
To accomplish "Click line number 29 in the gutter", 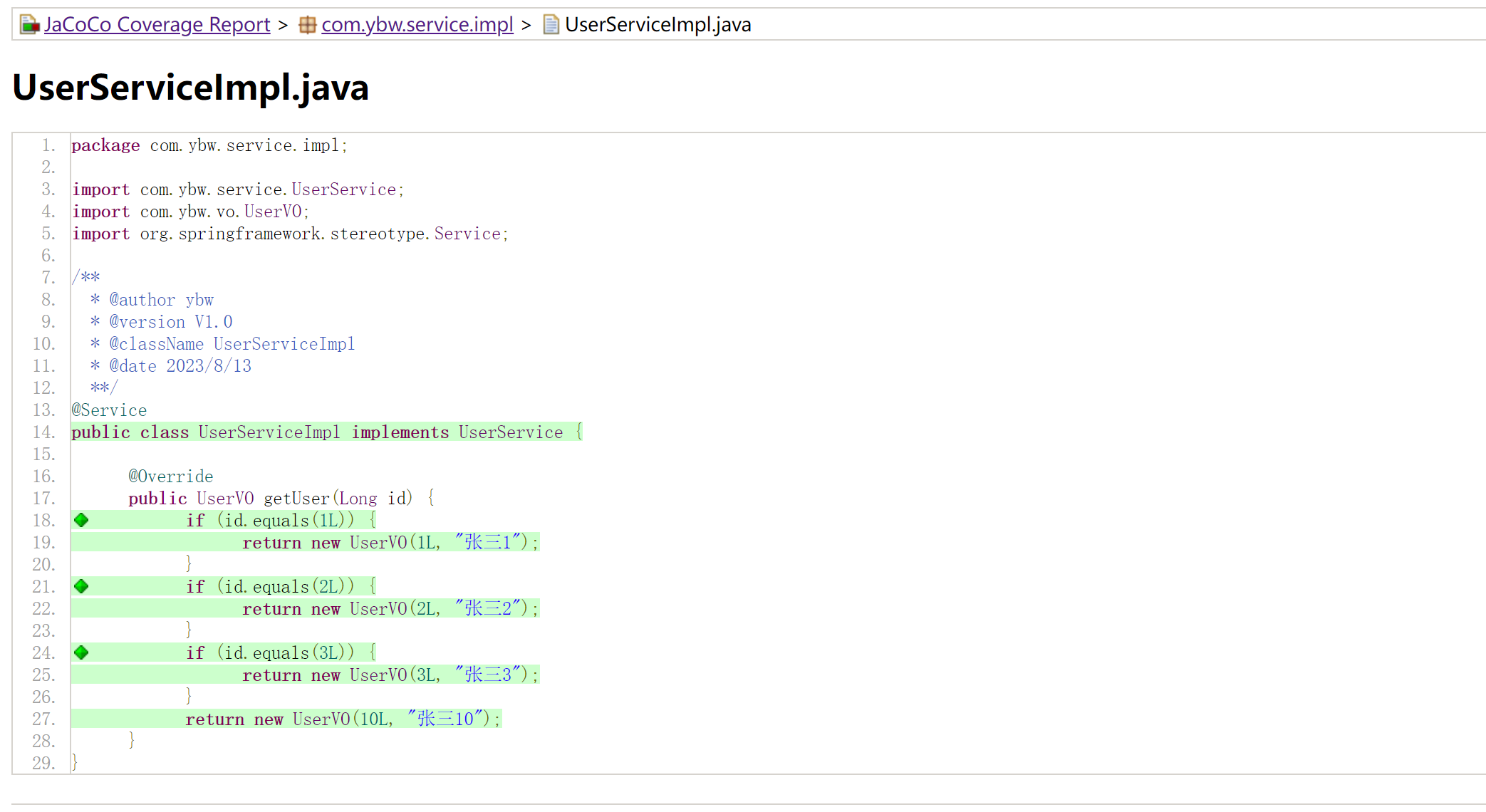I will 43,764.
